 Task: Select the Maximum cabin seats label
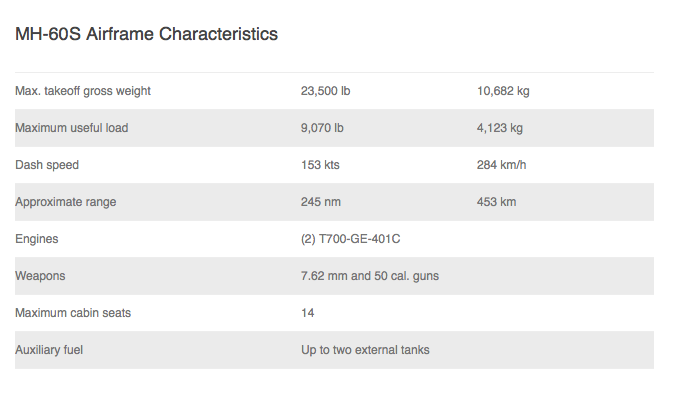tap(73, 313)
